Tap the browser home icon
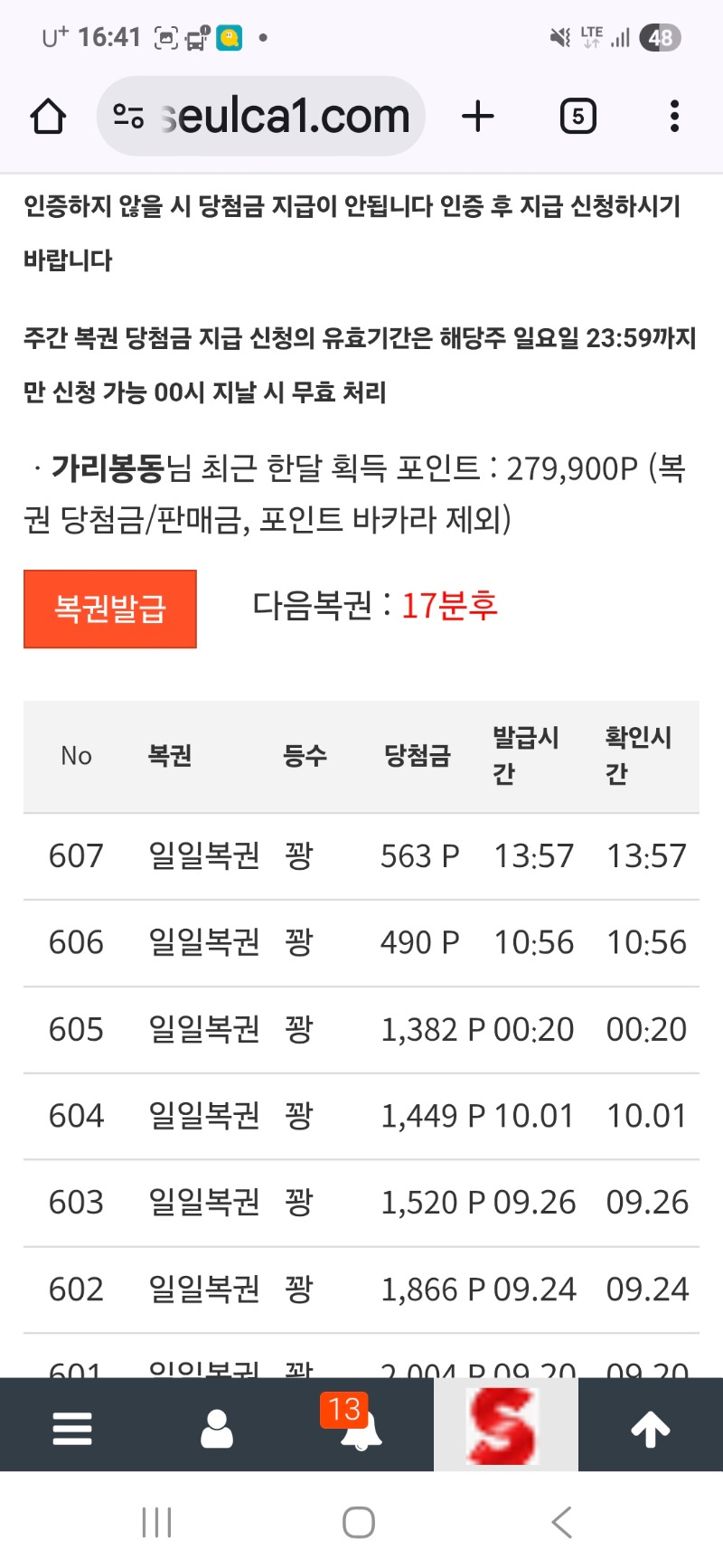 coord(48,117)
